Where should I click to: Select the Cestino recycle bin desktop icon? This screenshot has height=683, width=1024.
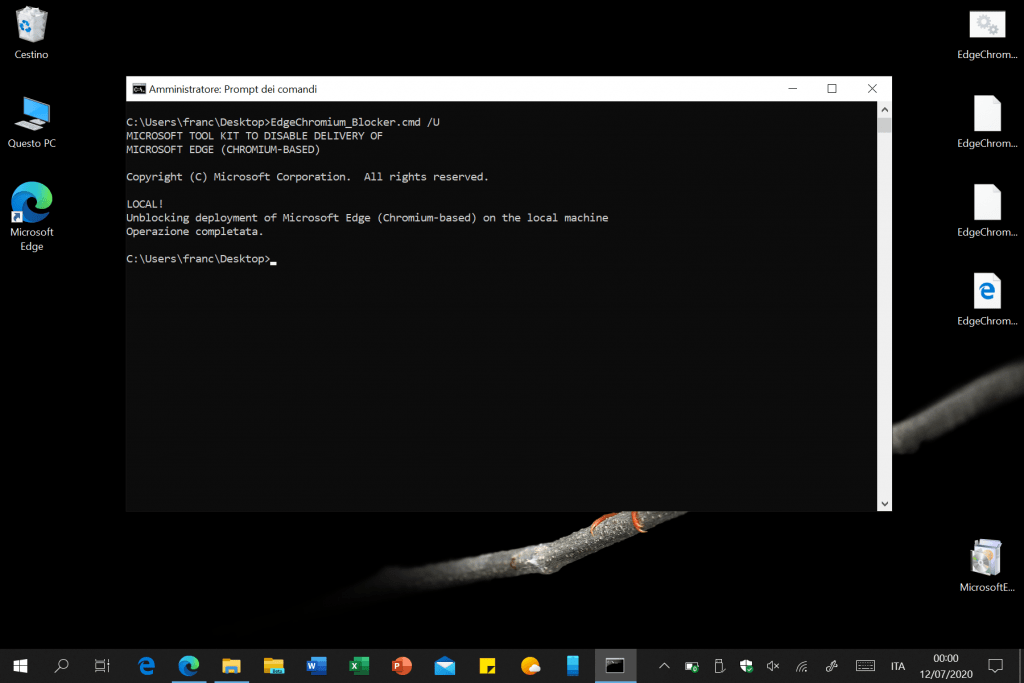click(x=32, y=32)
